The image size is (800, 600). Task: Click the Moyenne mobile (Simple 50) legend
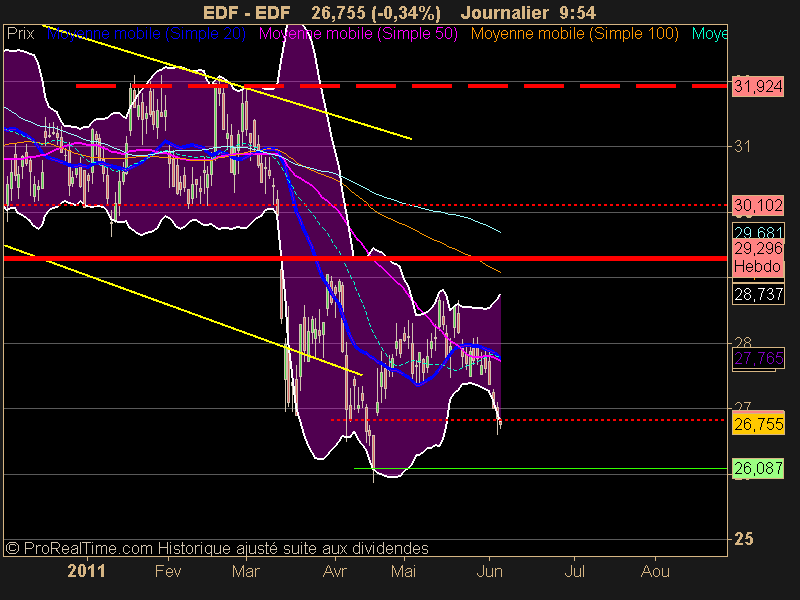[x=358, y=34]
